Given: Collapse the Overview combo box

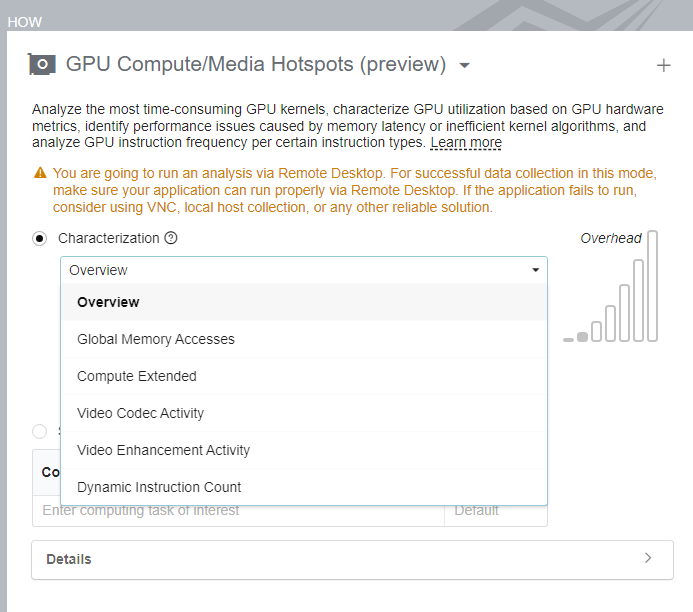Looking at the screenshot, I should [536, 270].
